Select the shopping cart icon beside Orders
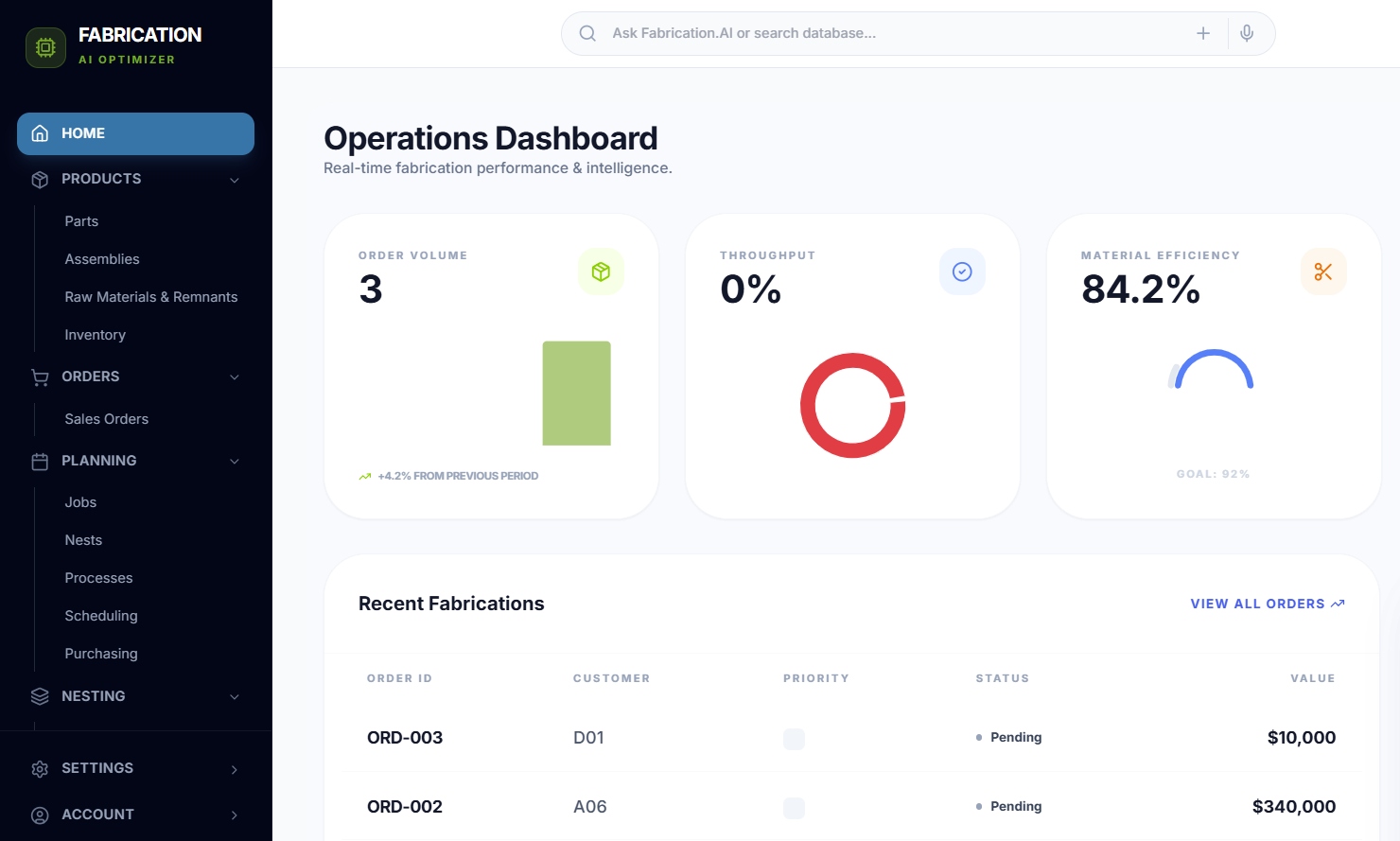 pyautogui.click(x=39, y=377)
